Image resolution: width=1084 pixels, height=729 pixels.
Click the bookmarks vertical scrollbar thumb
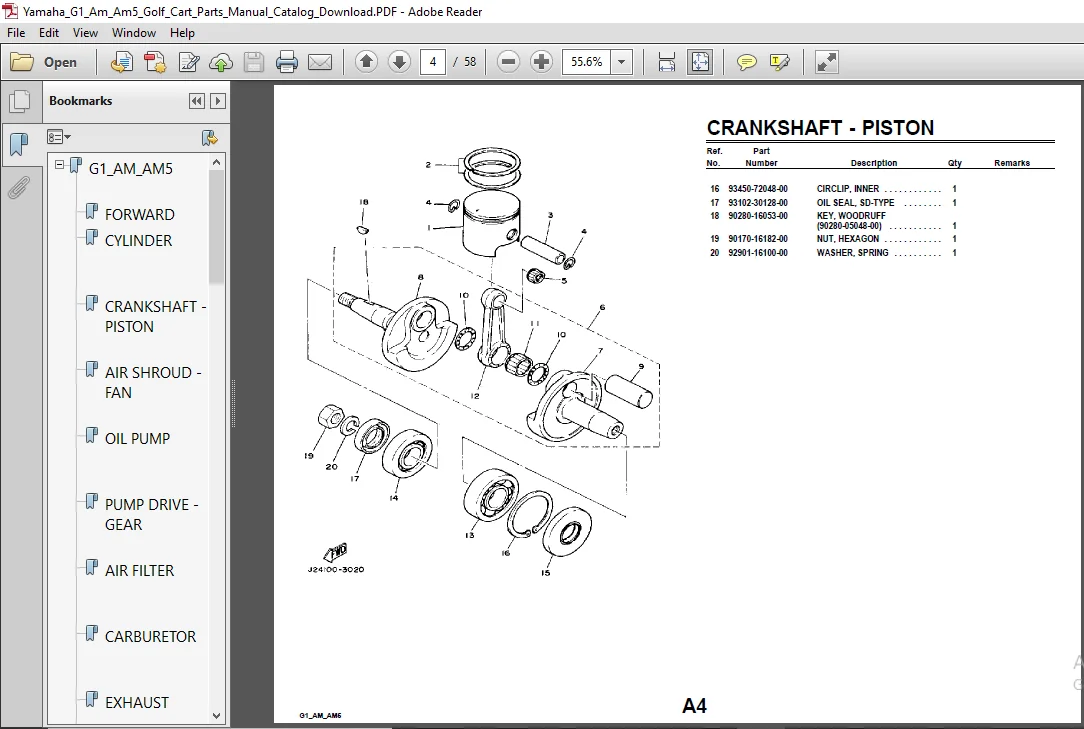(216, 226)
